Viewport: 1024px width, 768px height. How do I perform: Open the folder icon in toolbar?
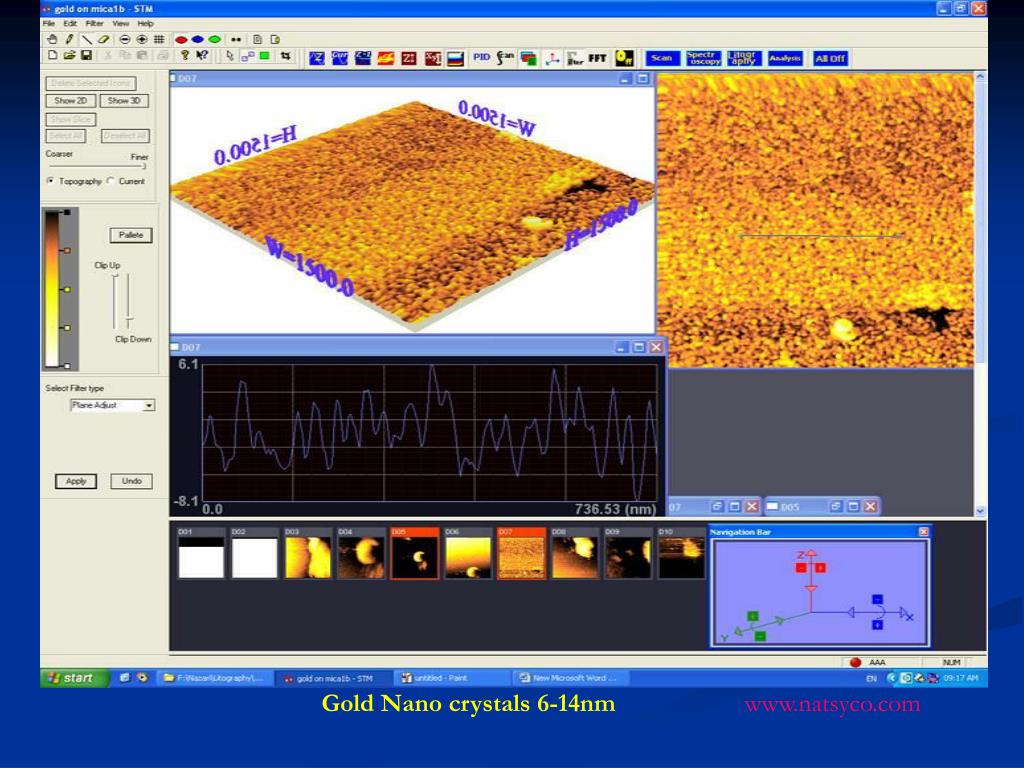pyautogui.click(x=69, y=57)
